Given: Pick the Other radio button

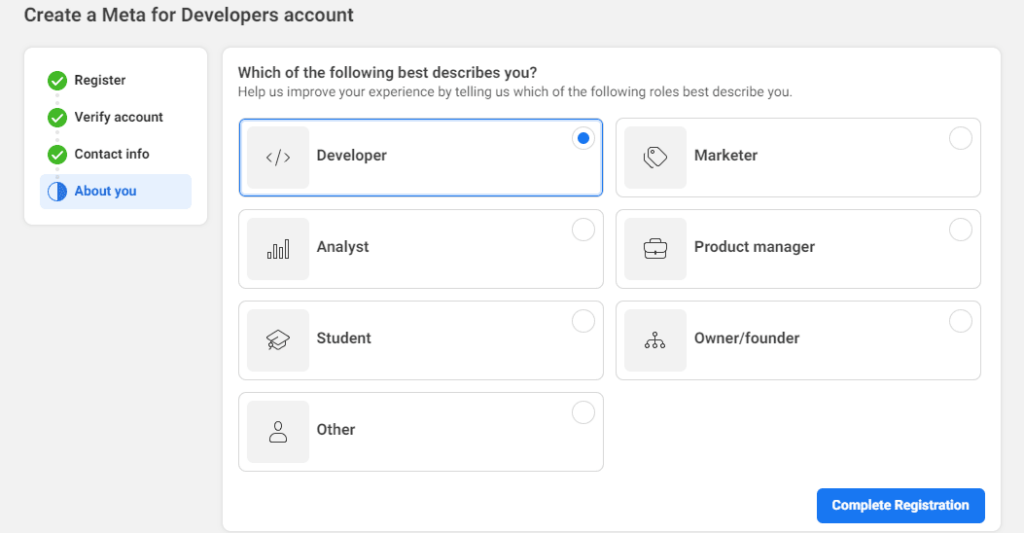Looking at the screenshot, I should 583,413.
